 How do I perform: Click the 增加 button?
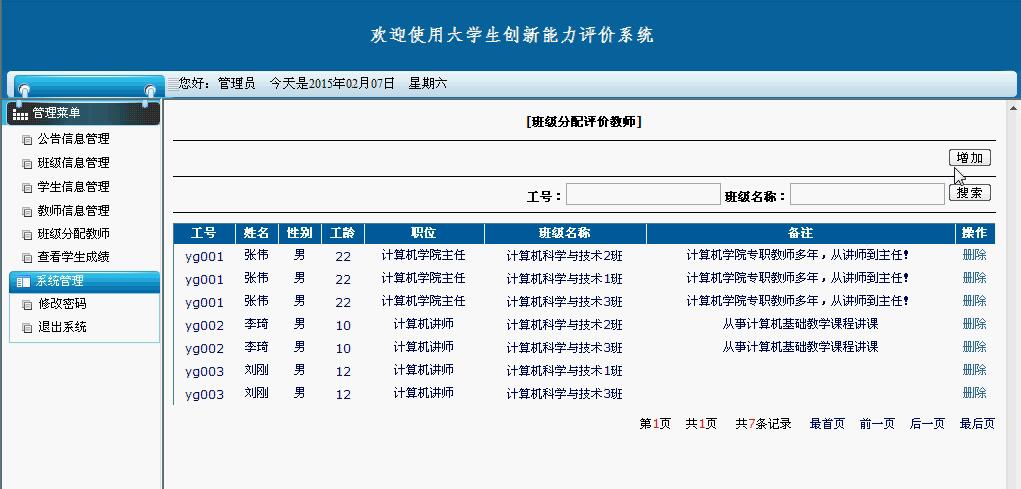point(970,158)
